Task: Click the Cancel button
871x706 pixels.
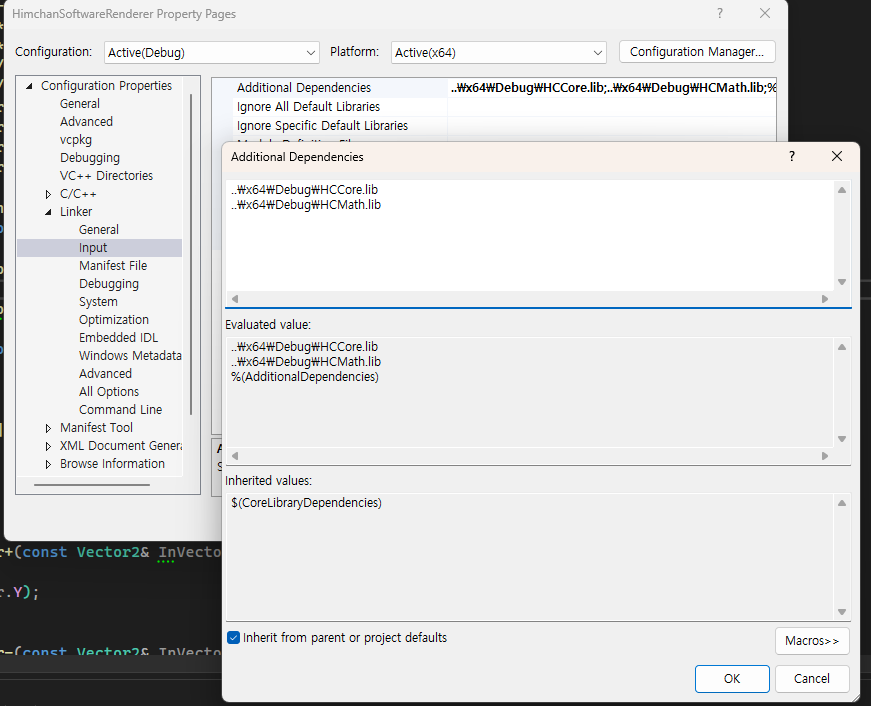Action: pyautogui.click(x=811, y=679)
